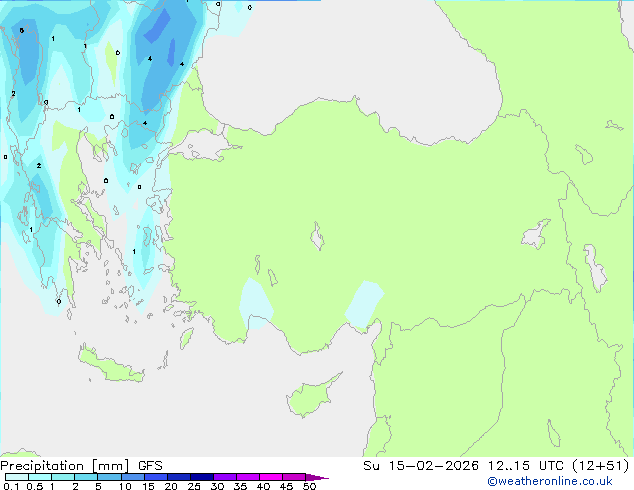Click the date text 'Su 15-02-2026 12..15 UTC (12+51)'
This screenshot has height=490, width=634.
pyautogui.click(x=496, y=466)
